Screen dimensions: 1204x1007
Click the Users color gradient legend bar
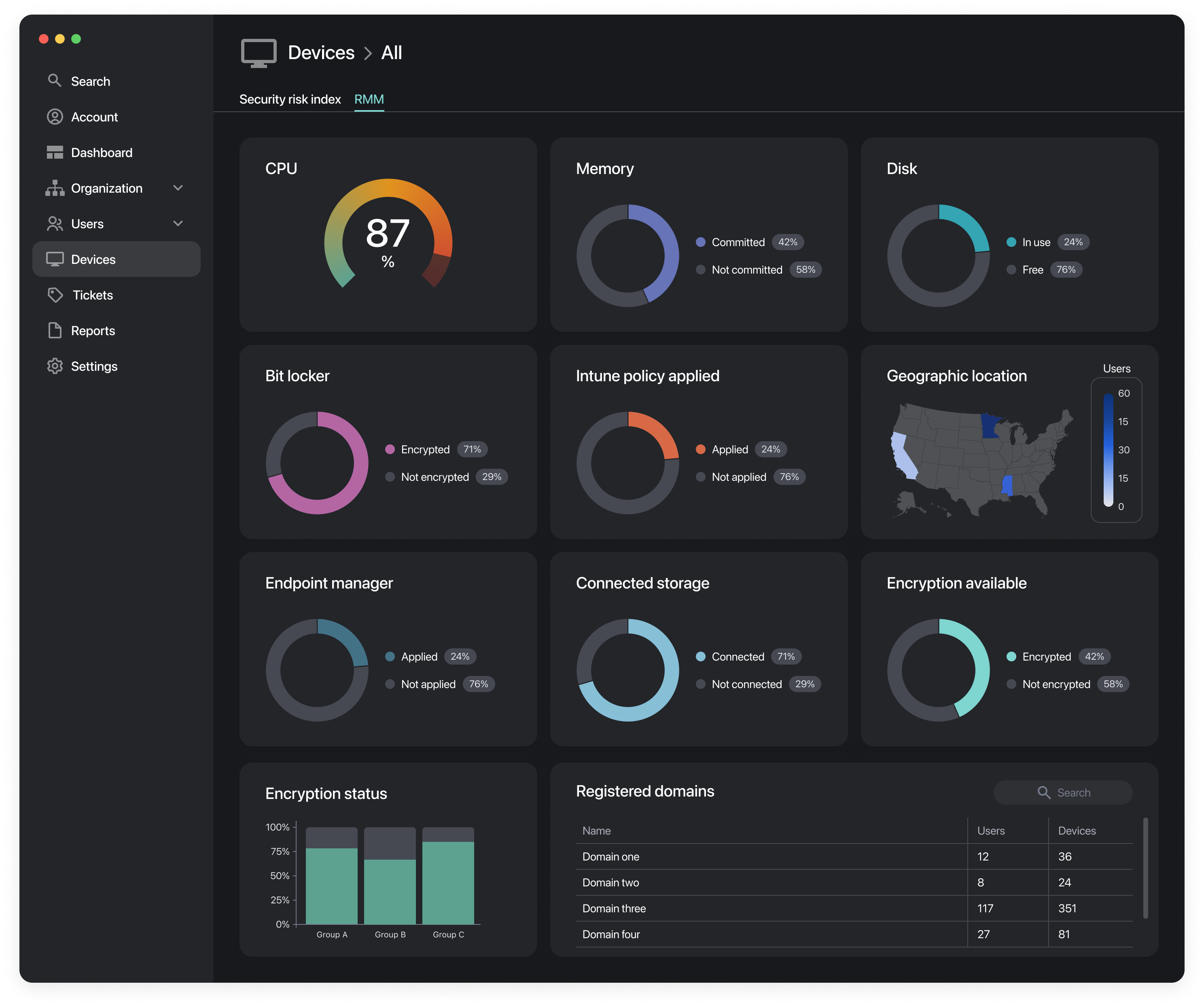(1108, 450)
